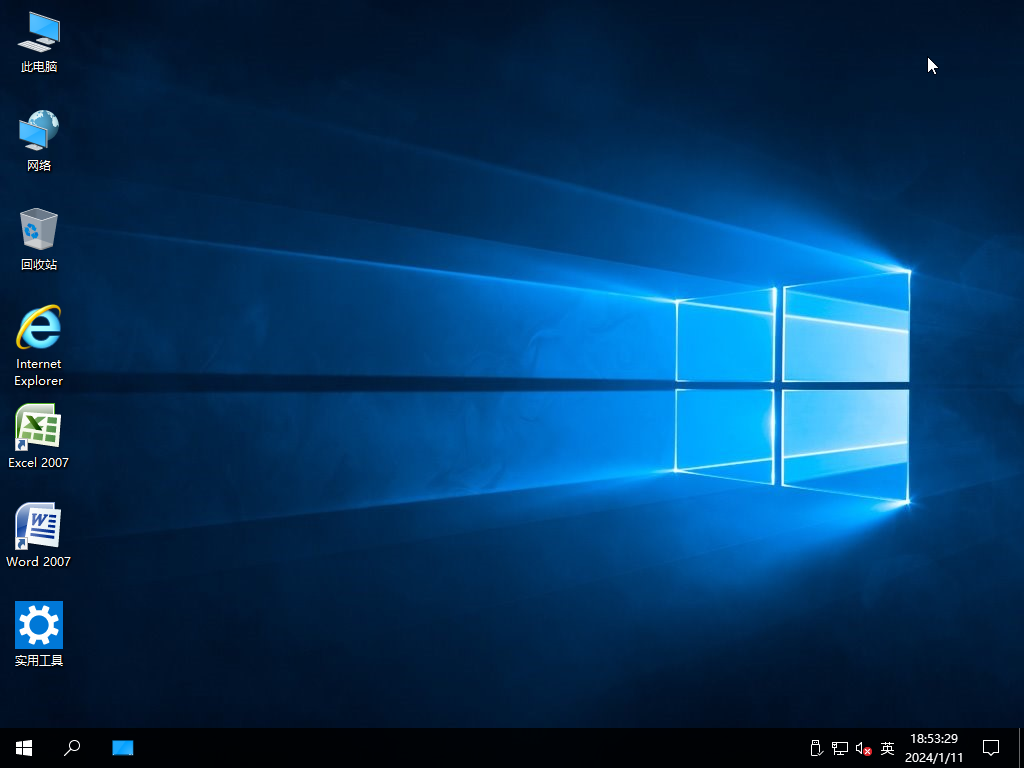Click the muted speaker volume icon
The height and width of the screenshot is (768, 1024).
(x=863, y=748)
